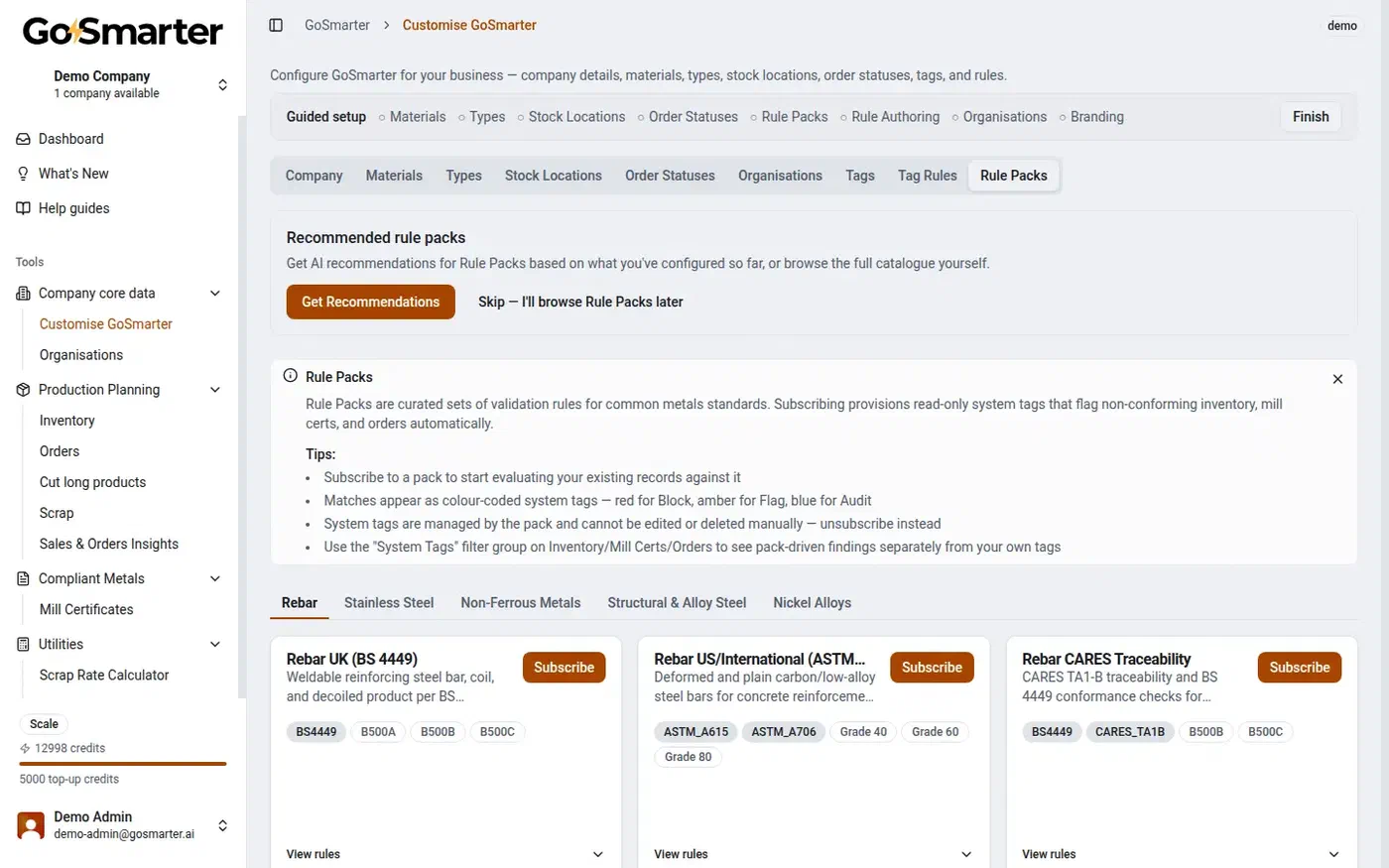Viewport: 1389px width, 868px height.
Task: Click the Help guides book icon
Action: pyautogui.click(x=23, y=208)
